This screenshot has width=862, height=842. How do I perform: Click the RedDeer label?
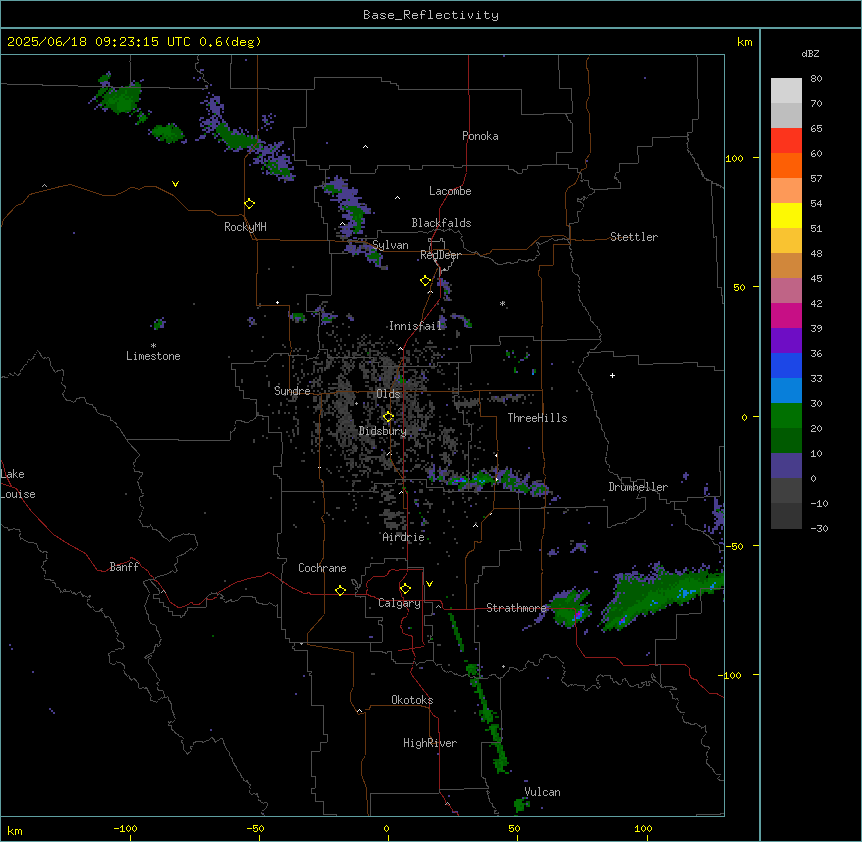440,255
